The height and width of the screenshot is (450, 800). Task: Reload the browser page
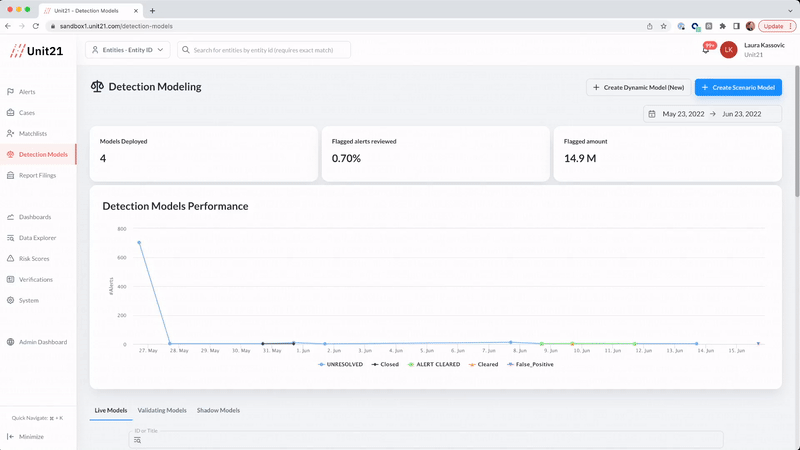pos(36,26)
